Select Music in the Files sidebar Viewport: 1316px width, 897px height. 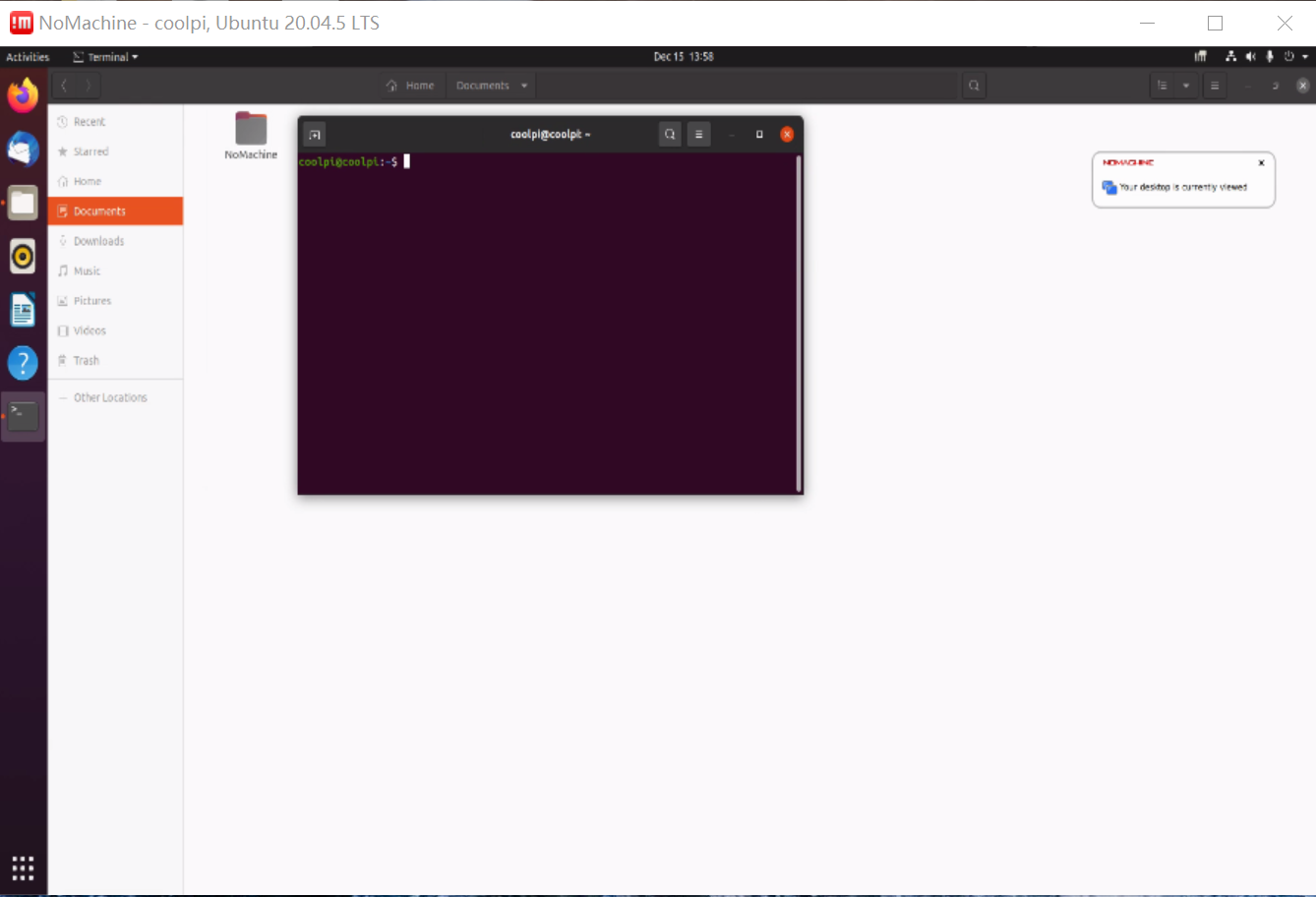point(115,270)
